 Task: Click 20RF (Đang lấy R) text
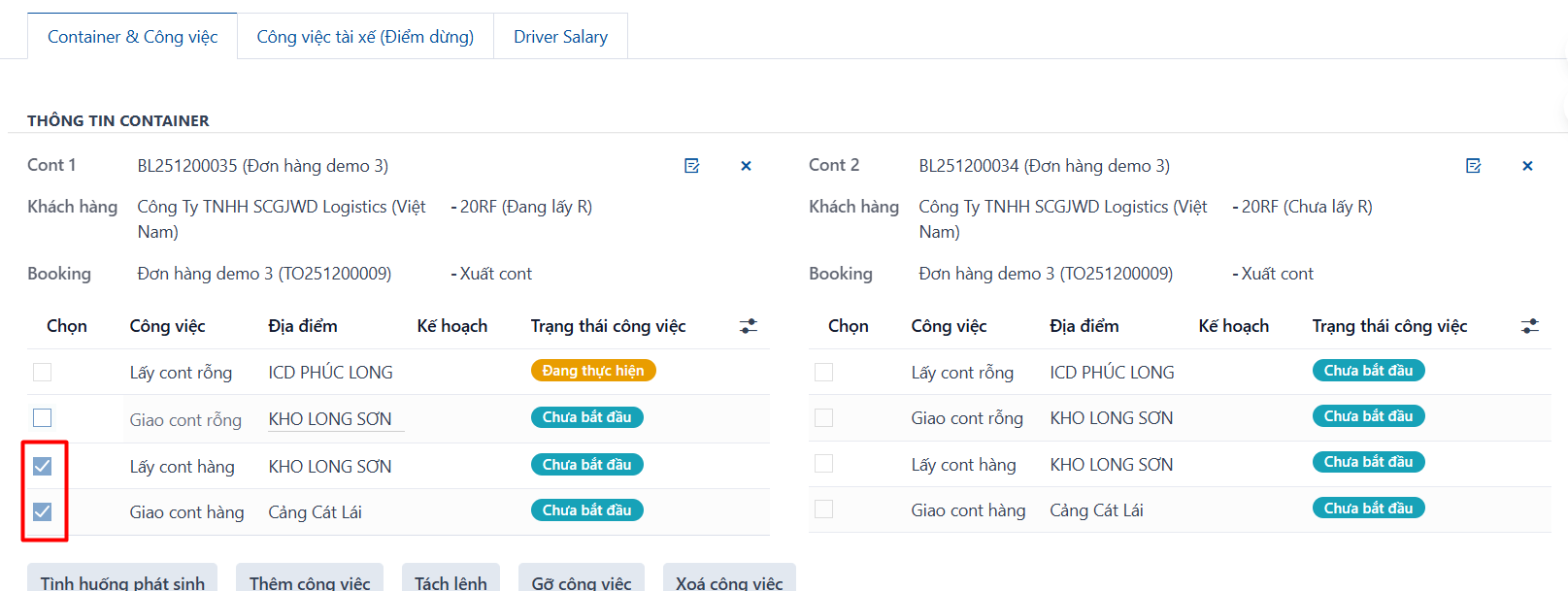coord(526,207)
